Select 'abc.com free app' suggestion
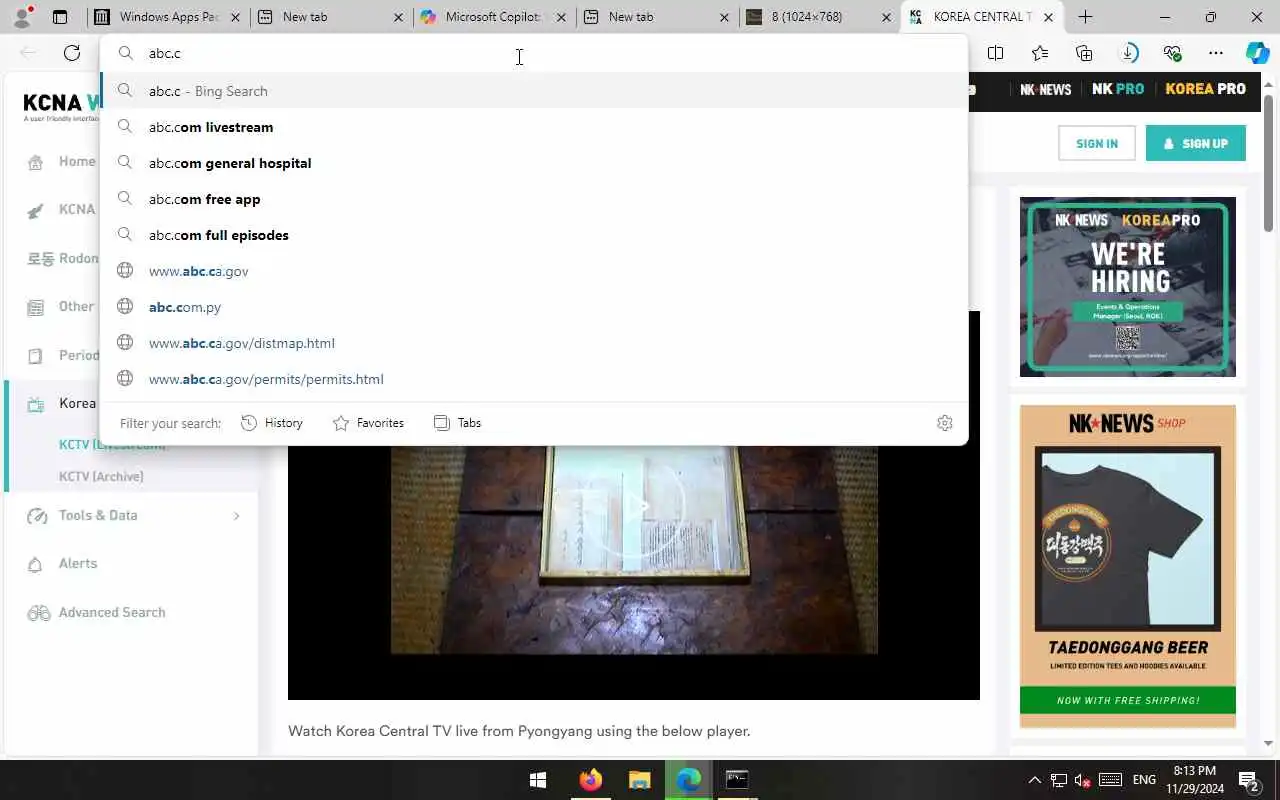Image resolution: width=1280 pixels, height=800 pixels. point(534,199)
